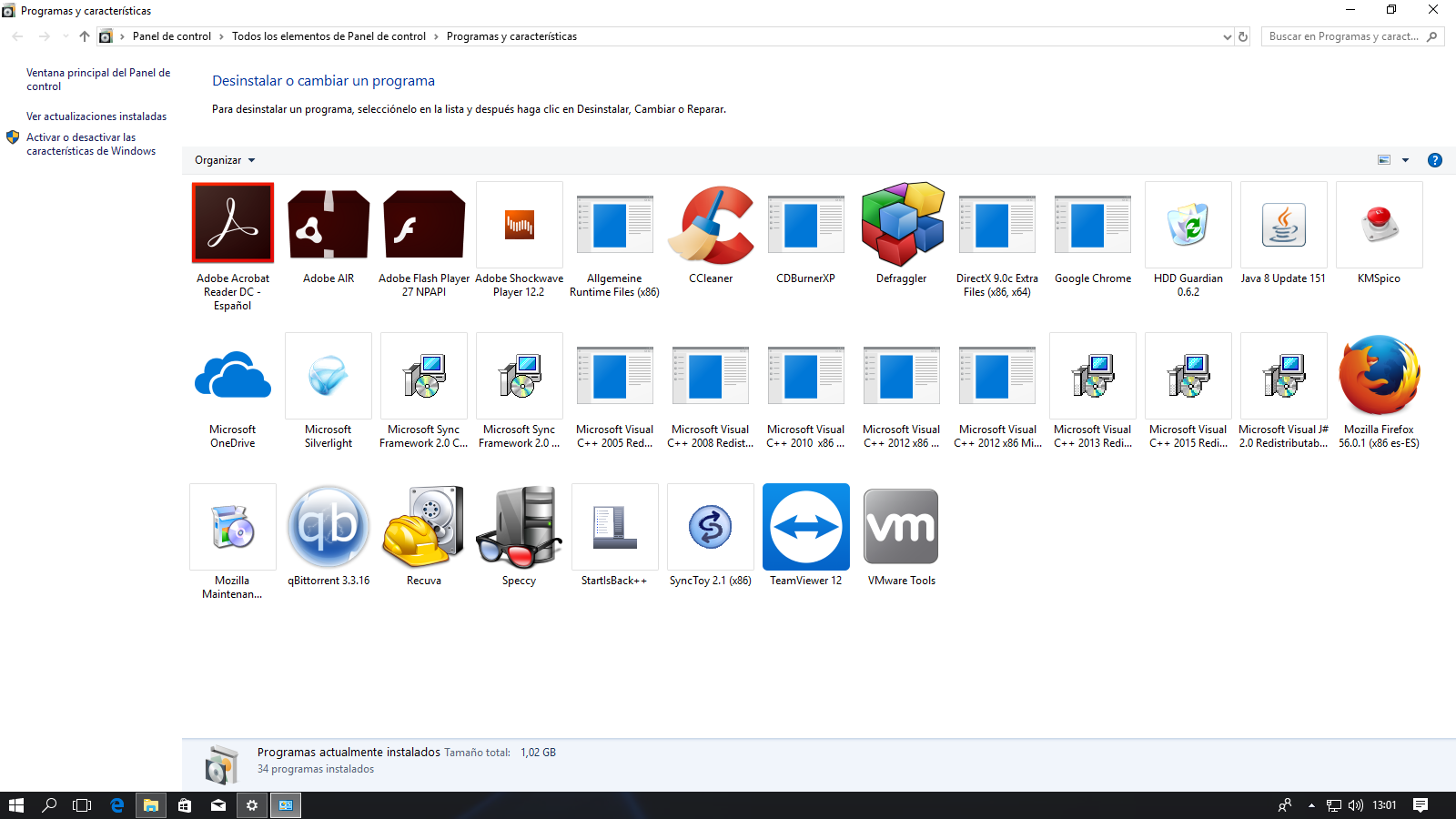The height and width of the screenshot is (819, 1456).
Task: Open the Mail app on the taskbar
Action: coord(218,805)
